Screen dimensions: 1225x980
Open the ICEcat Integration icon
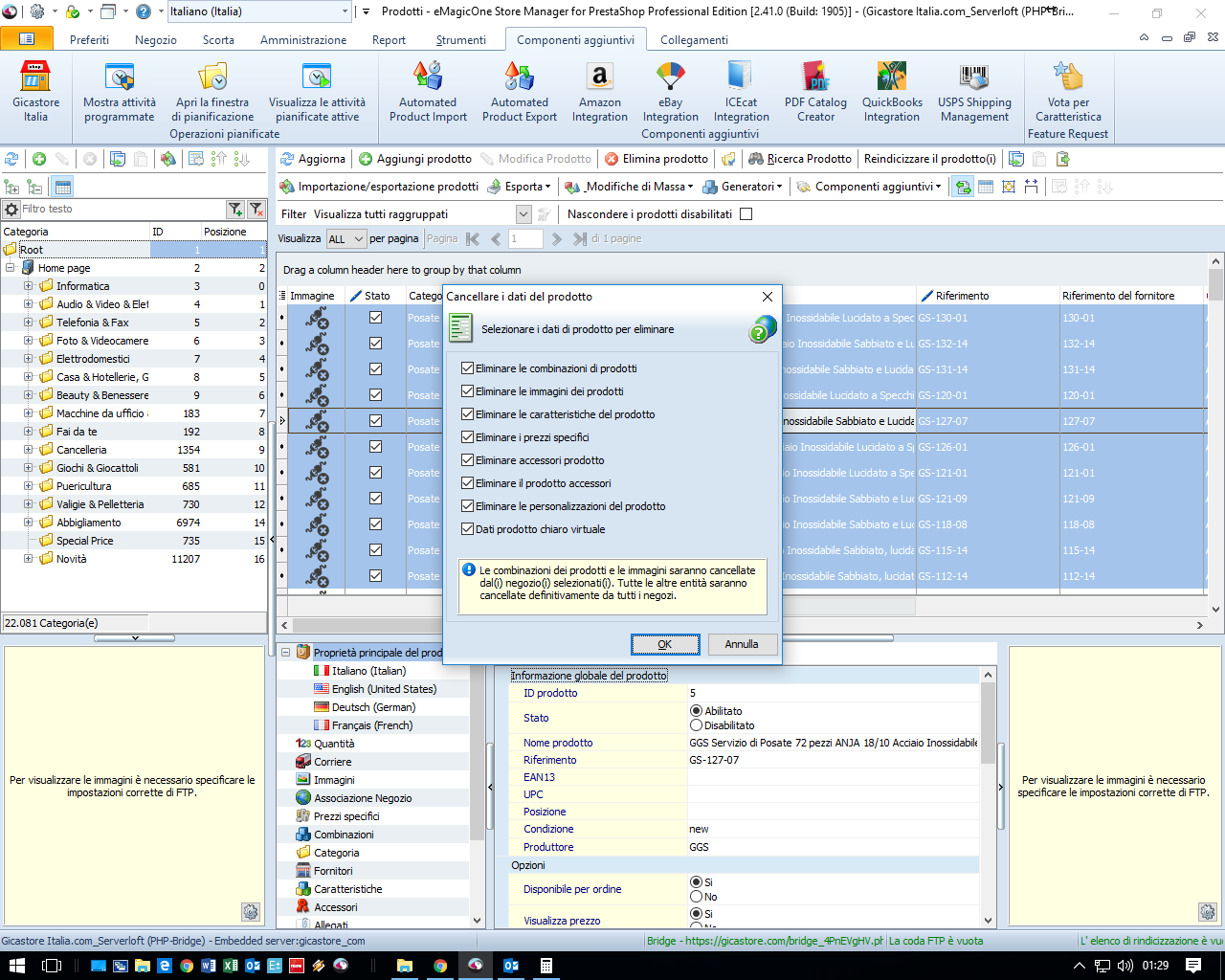[741, 92]
